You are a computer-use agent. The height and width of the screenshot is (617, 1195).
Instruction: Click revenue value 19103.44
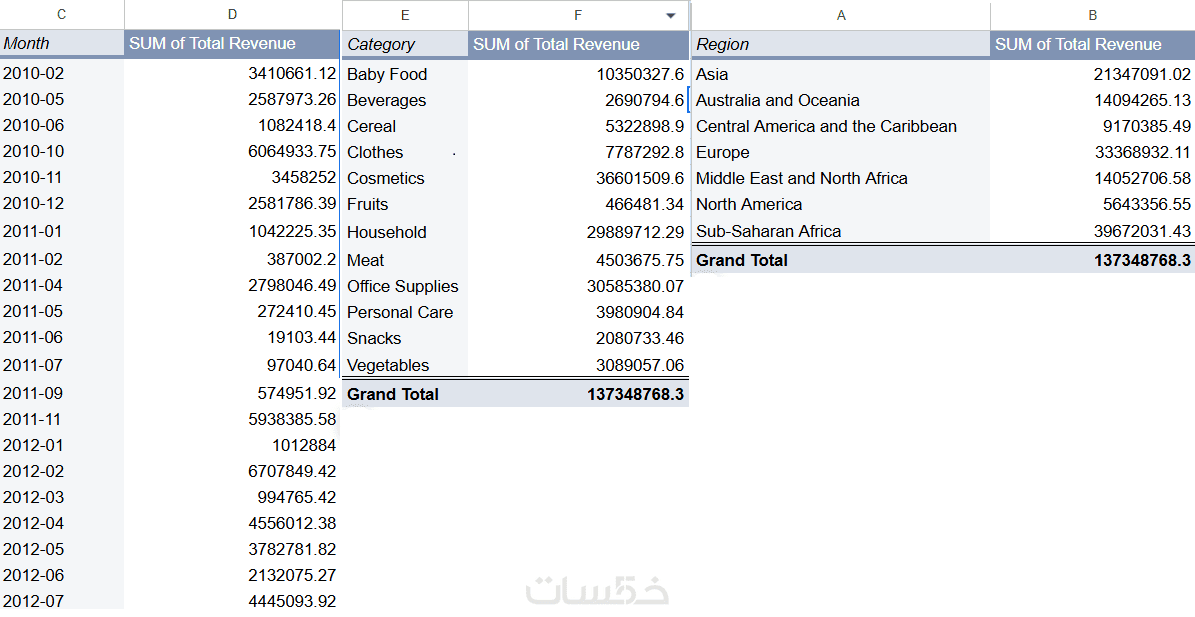301,337
